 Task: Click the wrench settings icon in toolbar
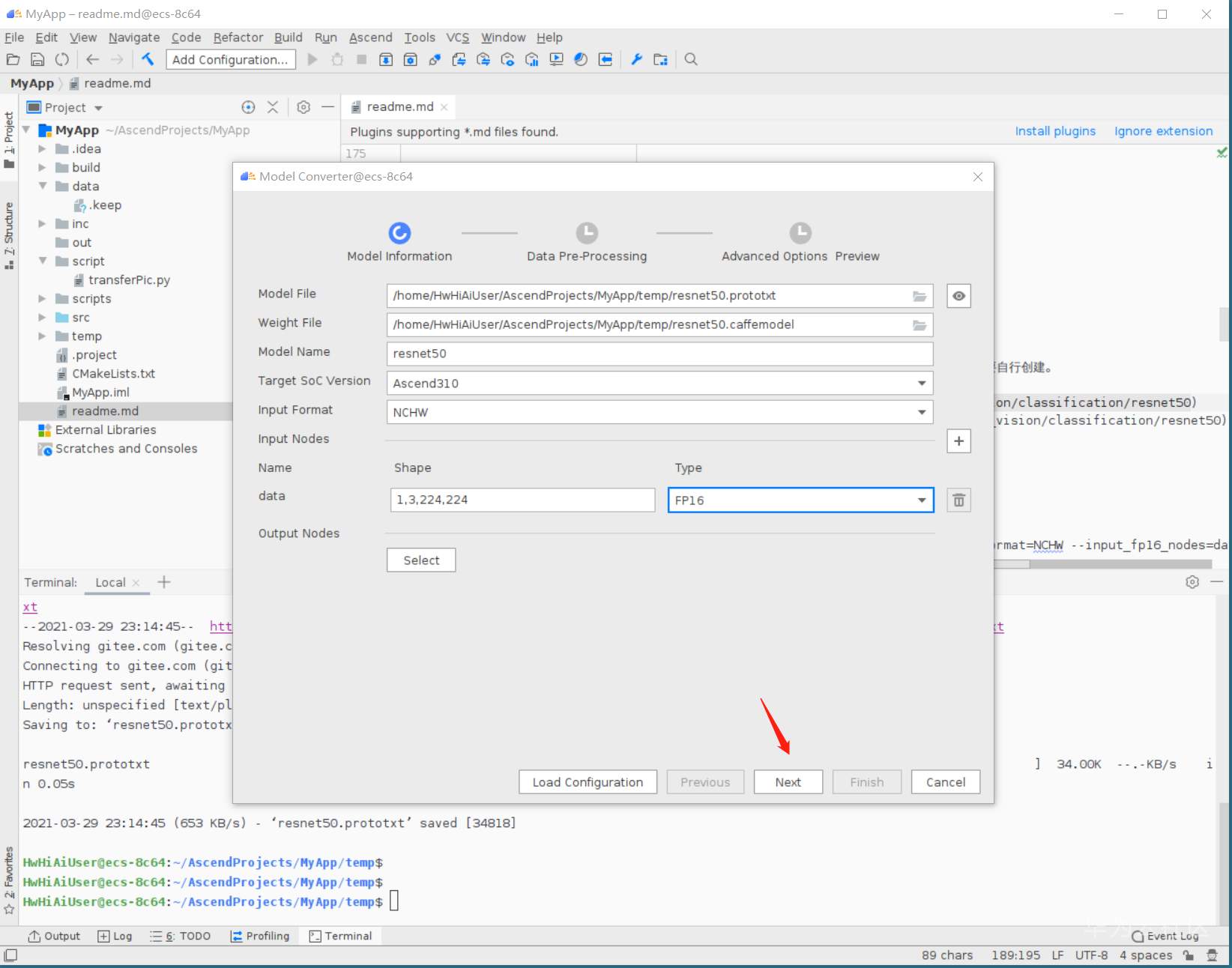(x=636, y=59)
